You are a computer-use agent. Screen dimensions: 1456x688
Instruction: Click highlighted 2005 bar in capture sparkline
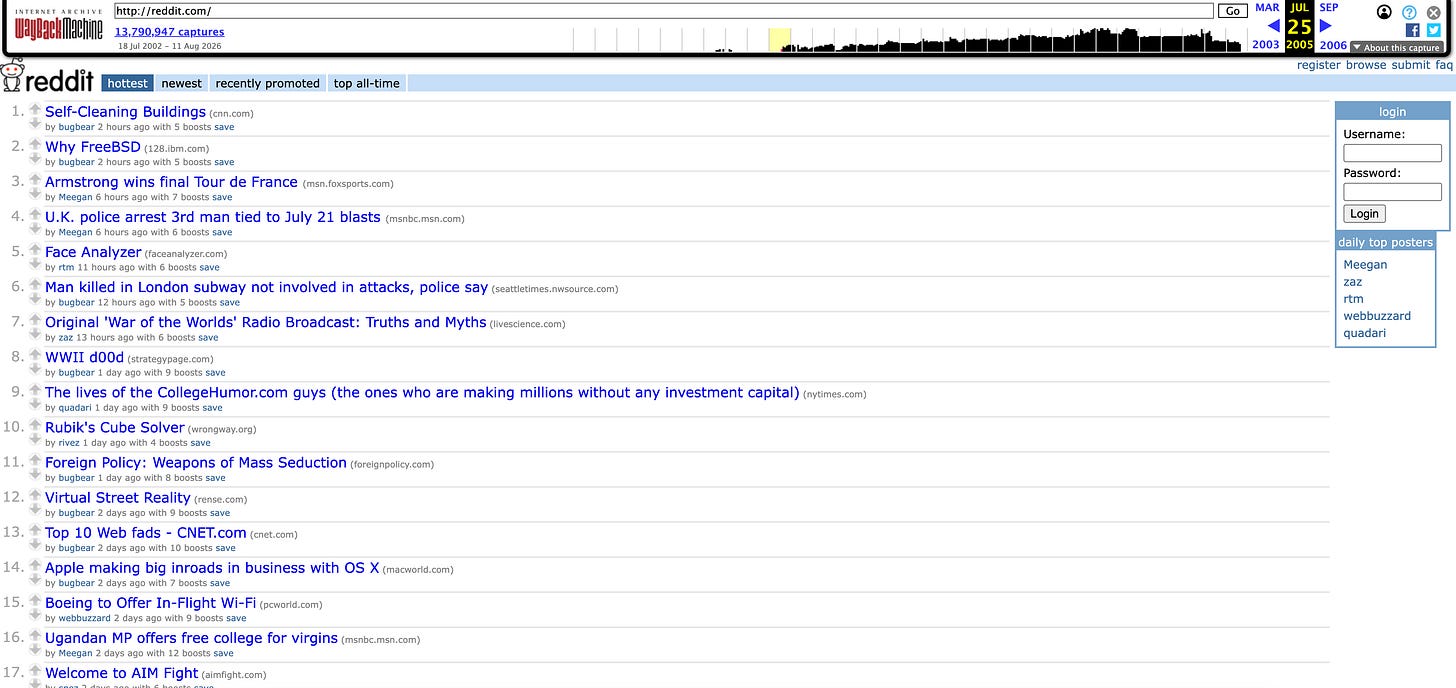[780, 40]
